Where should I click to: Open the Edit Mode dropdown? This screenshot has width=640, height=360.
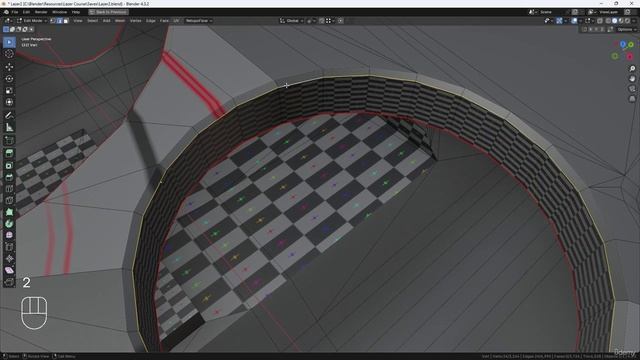(32, 21)
